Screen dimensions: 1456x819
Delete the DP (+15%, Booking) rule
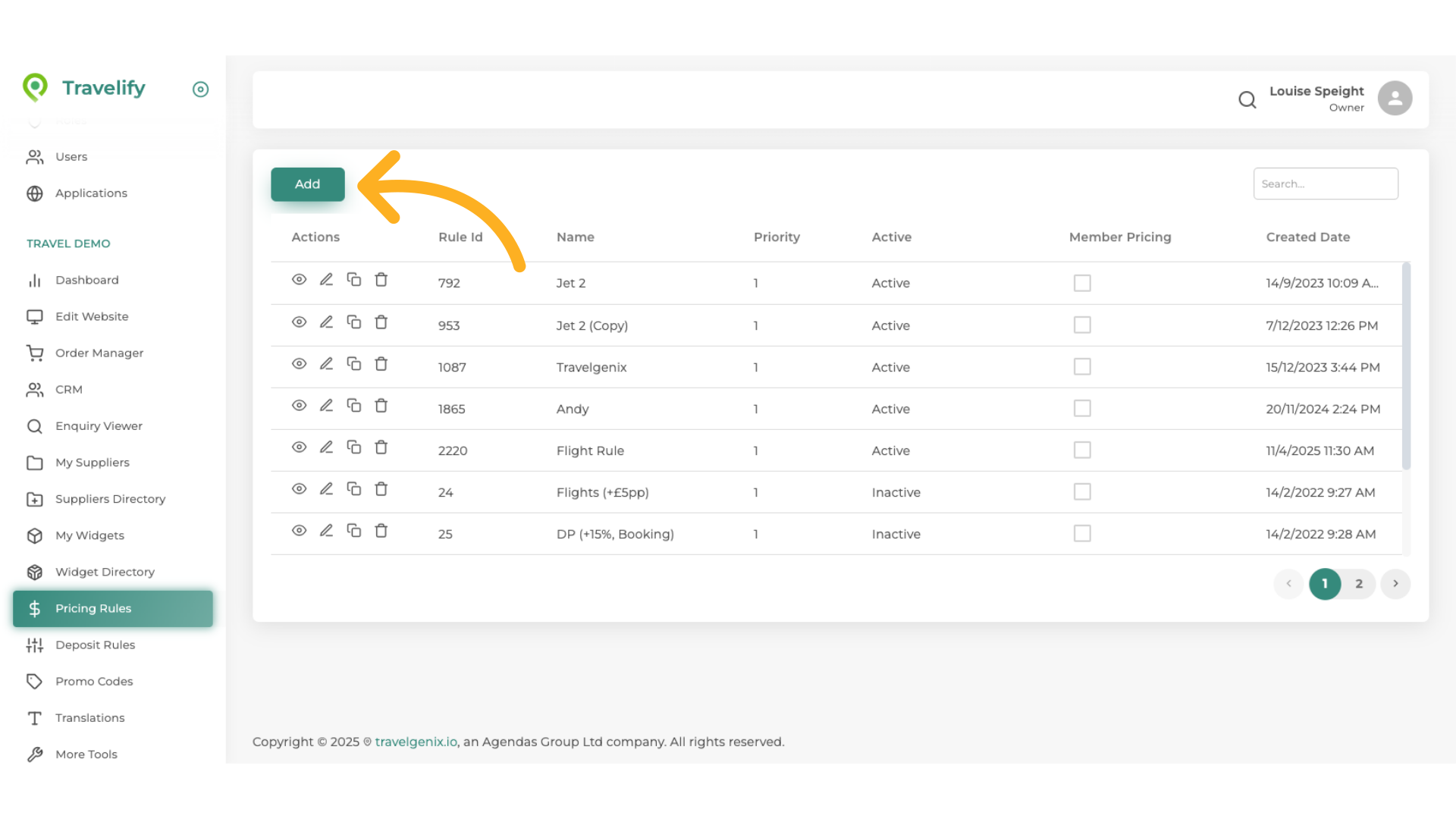tap(381, 531)
